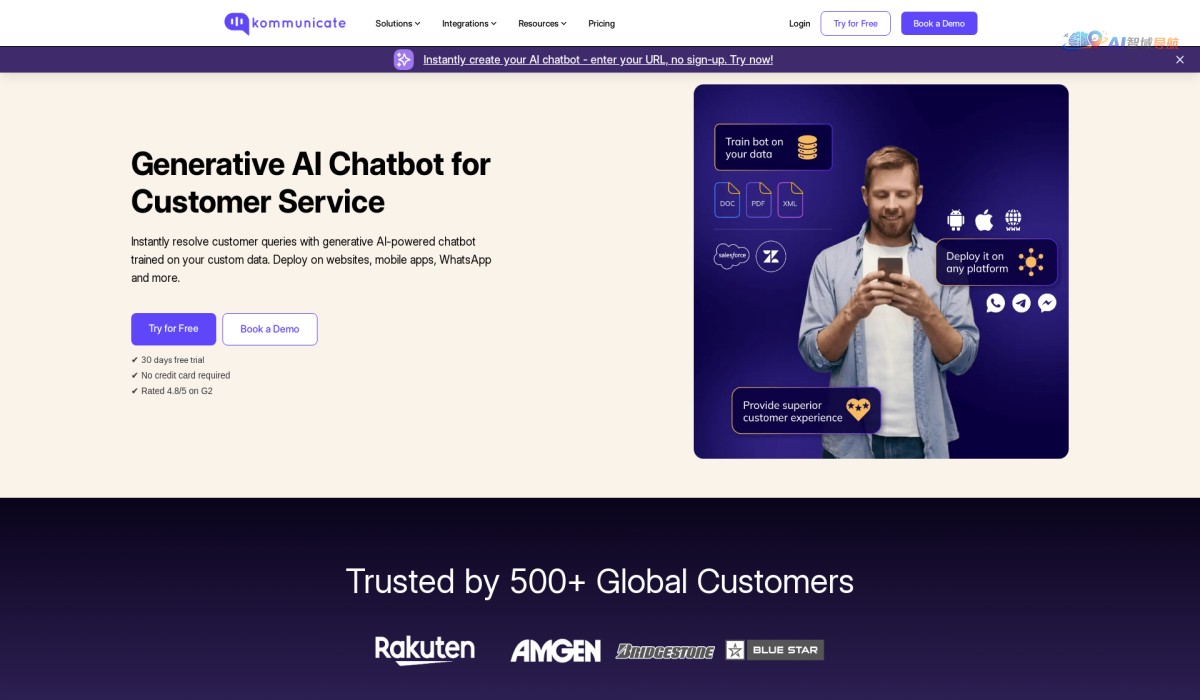Viewport: 1200px width, 700px height.
Task: Click the Kommunicate logo in header
Action: (x=285, y=23)
